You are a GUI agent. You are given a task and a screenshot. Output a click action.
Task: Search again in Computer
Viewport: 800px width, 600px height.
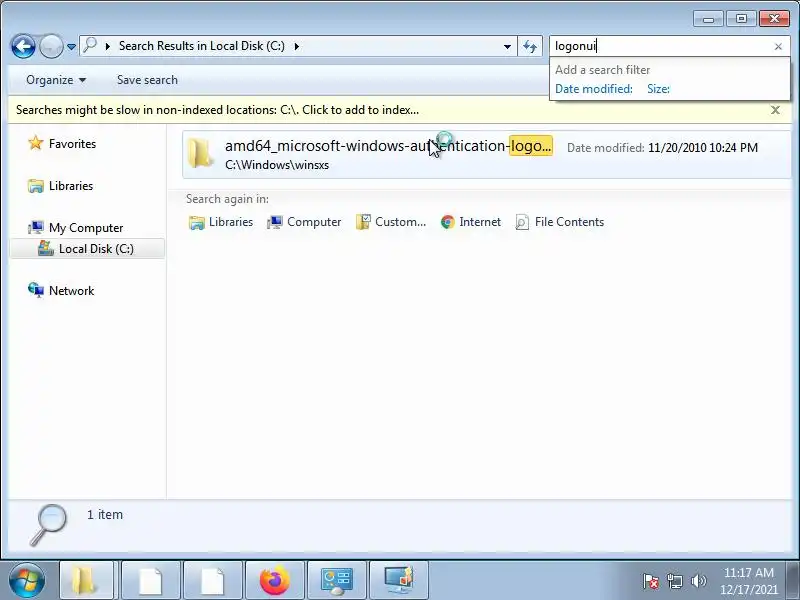pyautogui.click(x=304, y=222)
